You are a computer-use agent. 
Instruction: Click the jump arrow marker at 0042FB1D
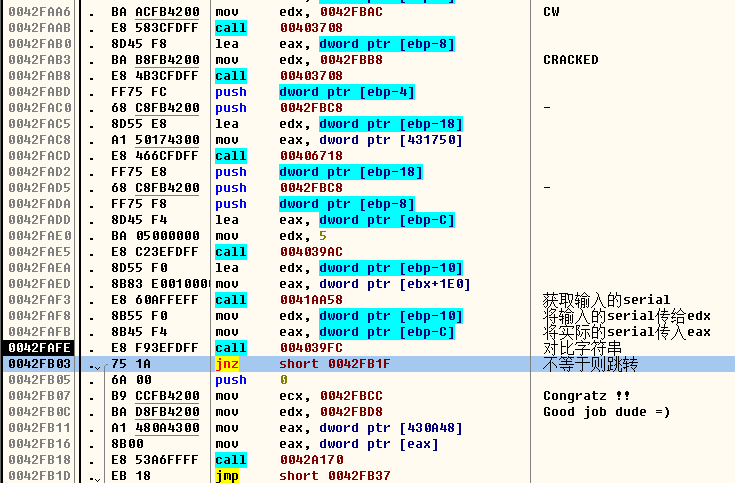tap(96, 478)
